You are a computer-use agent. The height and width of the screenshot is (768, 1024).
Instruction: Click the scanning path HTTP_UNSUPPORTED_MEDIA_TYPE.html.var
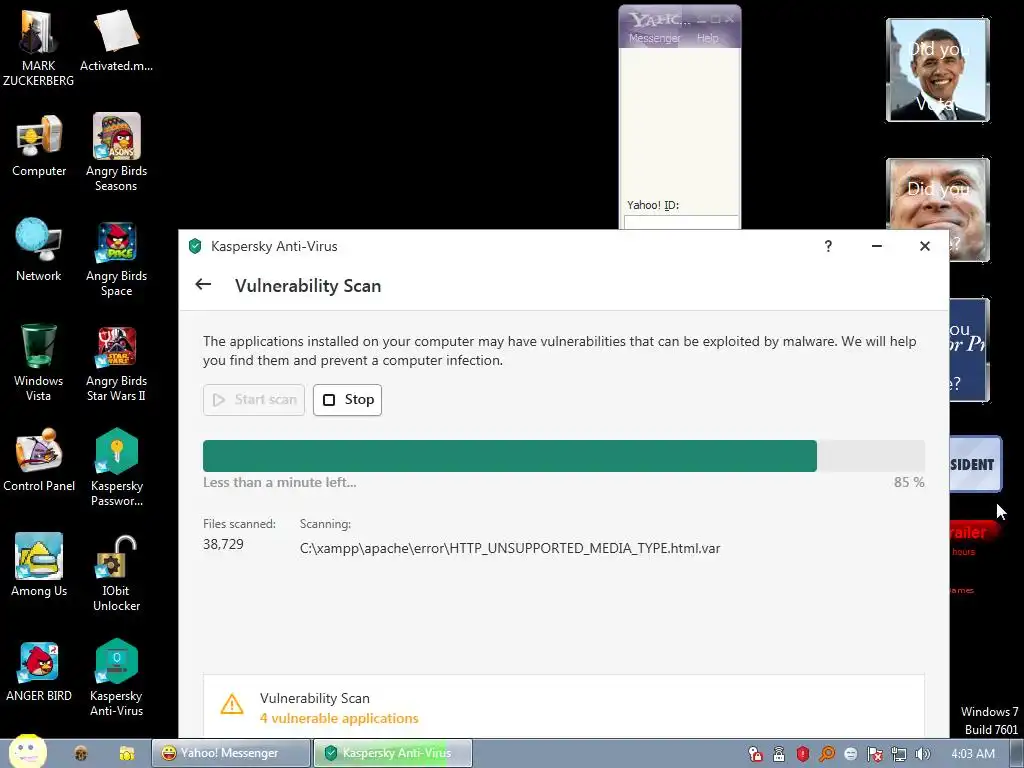point(510,549)
